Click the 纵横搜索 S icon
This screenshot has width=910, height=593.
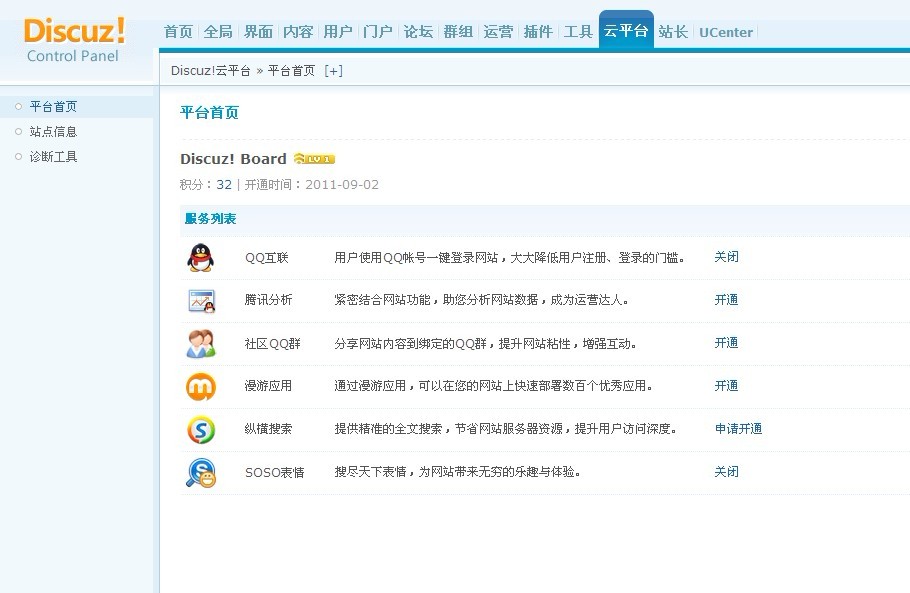pyautogui.click(x=201, y=429)
